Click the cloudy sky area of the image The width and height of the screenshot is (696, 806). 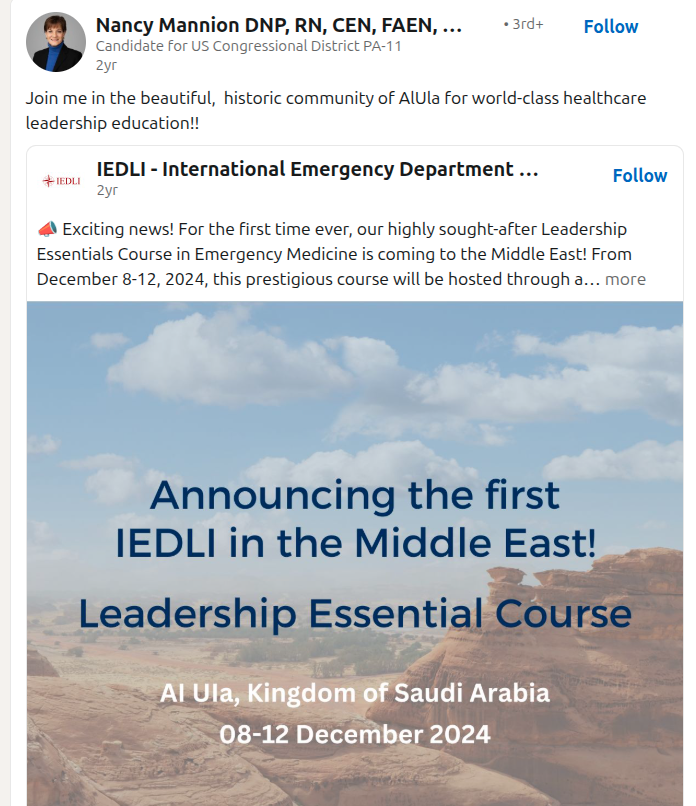click(355, 380)
